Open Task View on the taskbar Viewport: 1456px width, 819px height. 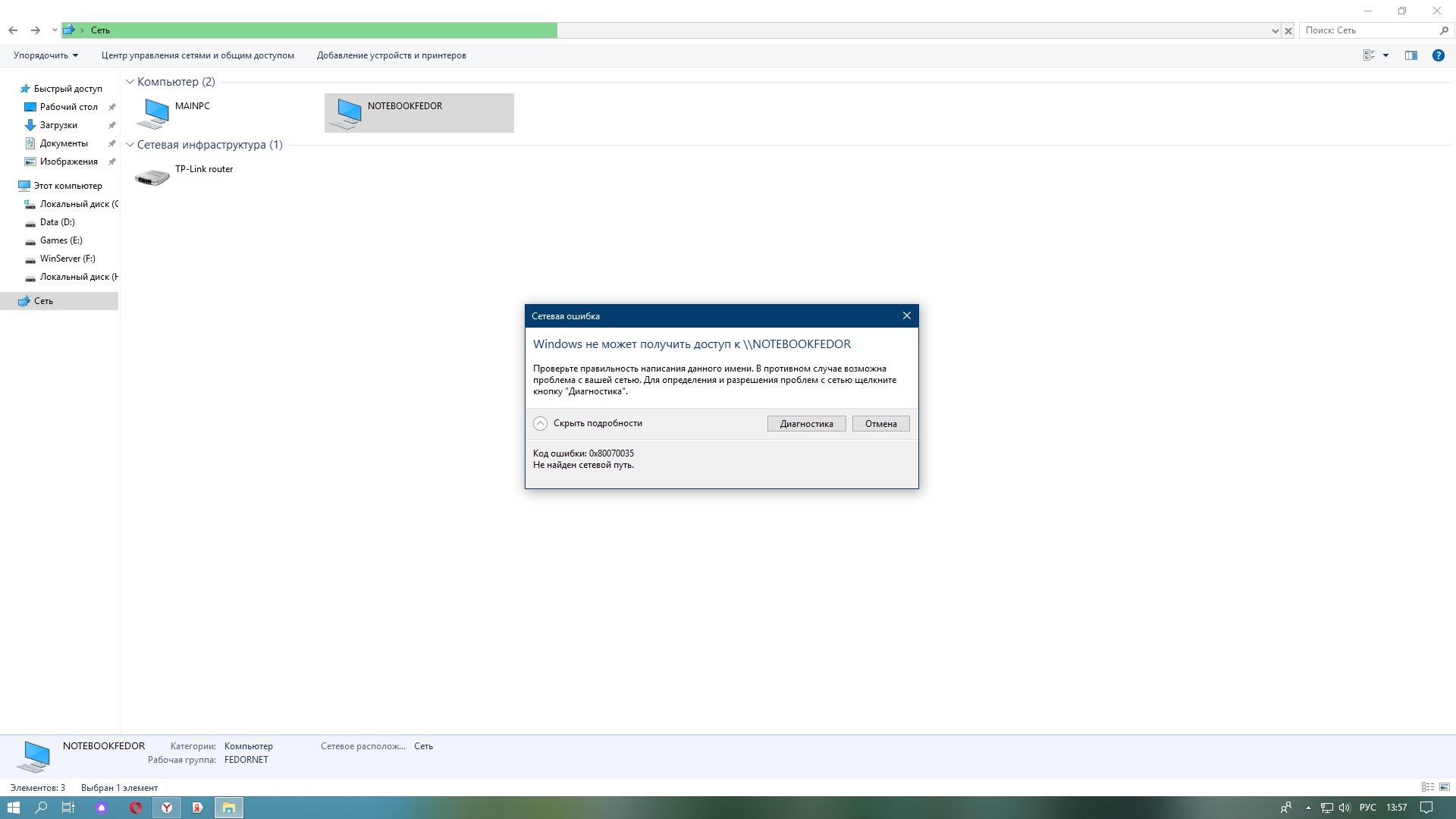click(x=68, y=808)
